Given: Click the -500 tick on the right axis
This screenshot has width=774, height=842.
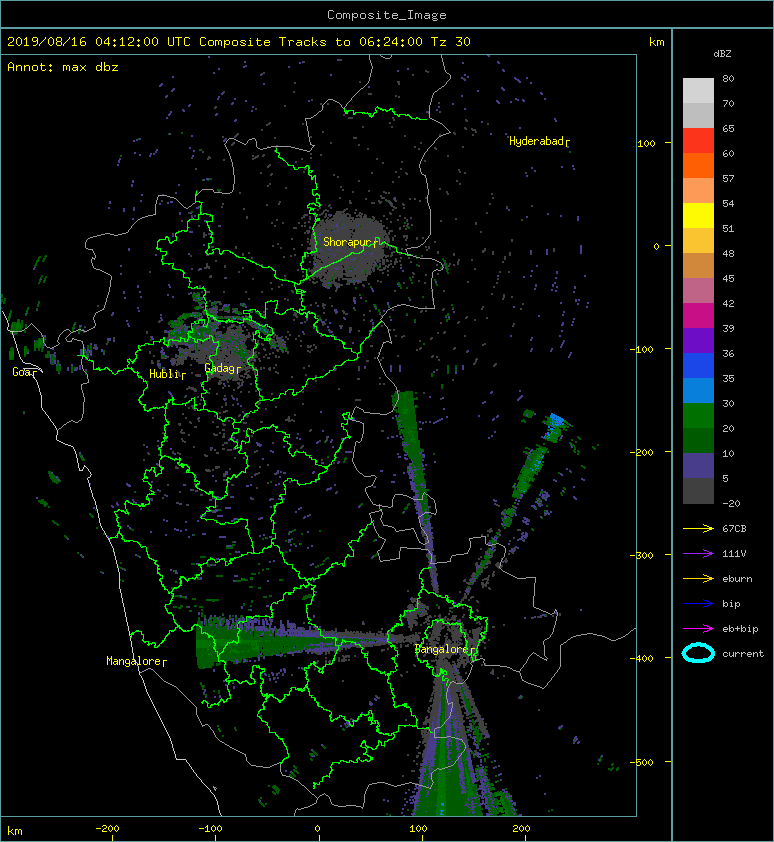Looking at the screenshot, I should tap(642, 762).
